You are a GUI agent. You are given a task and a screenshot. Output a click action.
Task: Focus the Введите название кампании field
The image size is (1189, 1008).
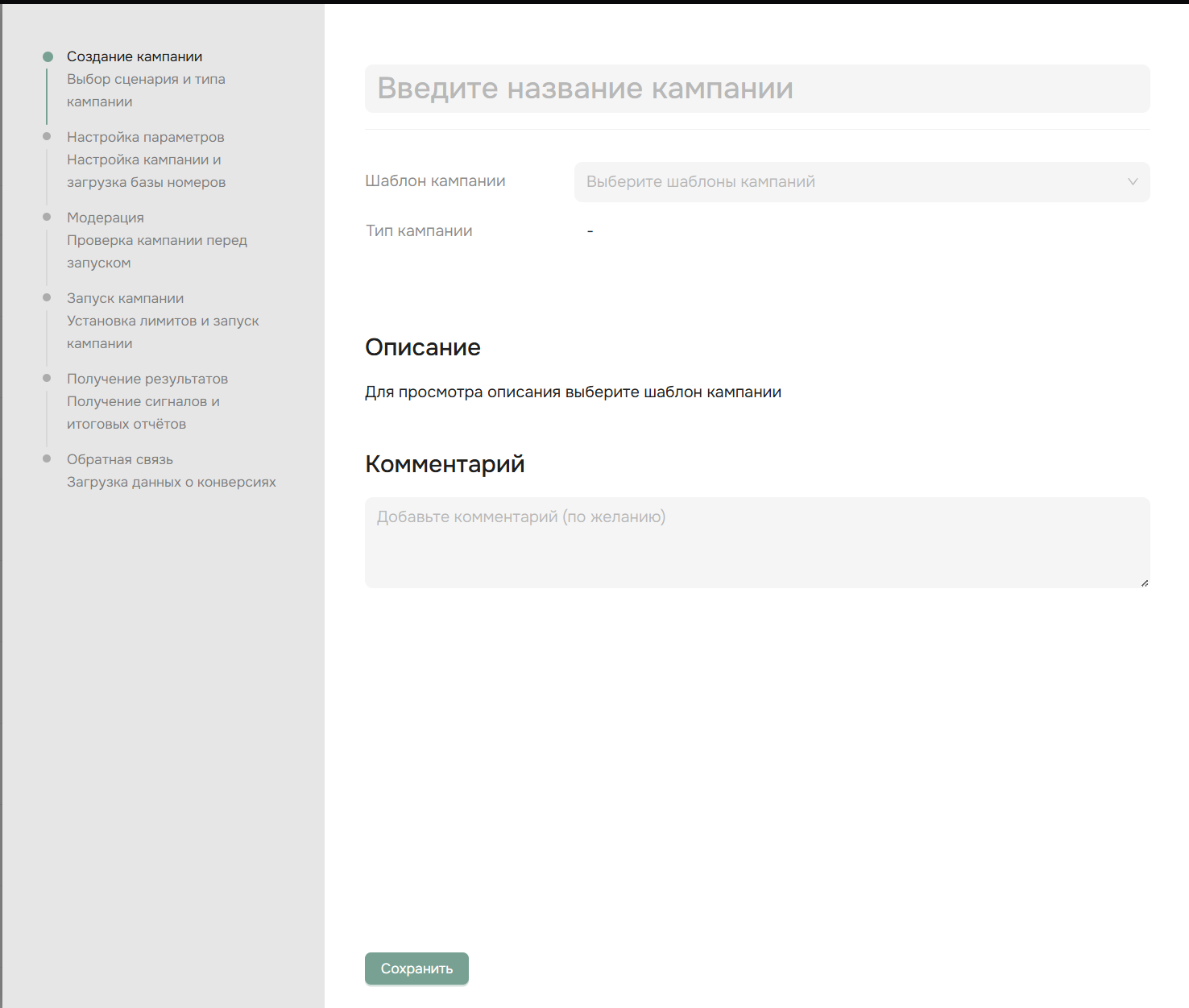point(756,89)
